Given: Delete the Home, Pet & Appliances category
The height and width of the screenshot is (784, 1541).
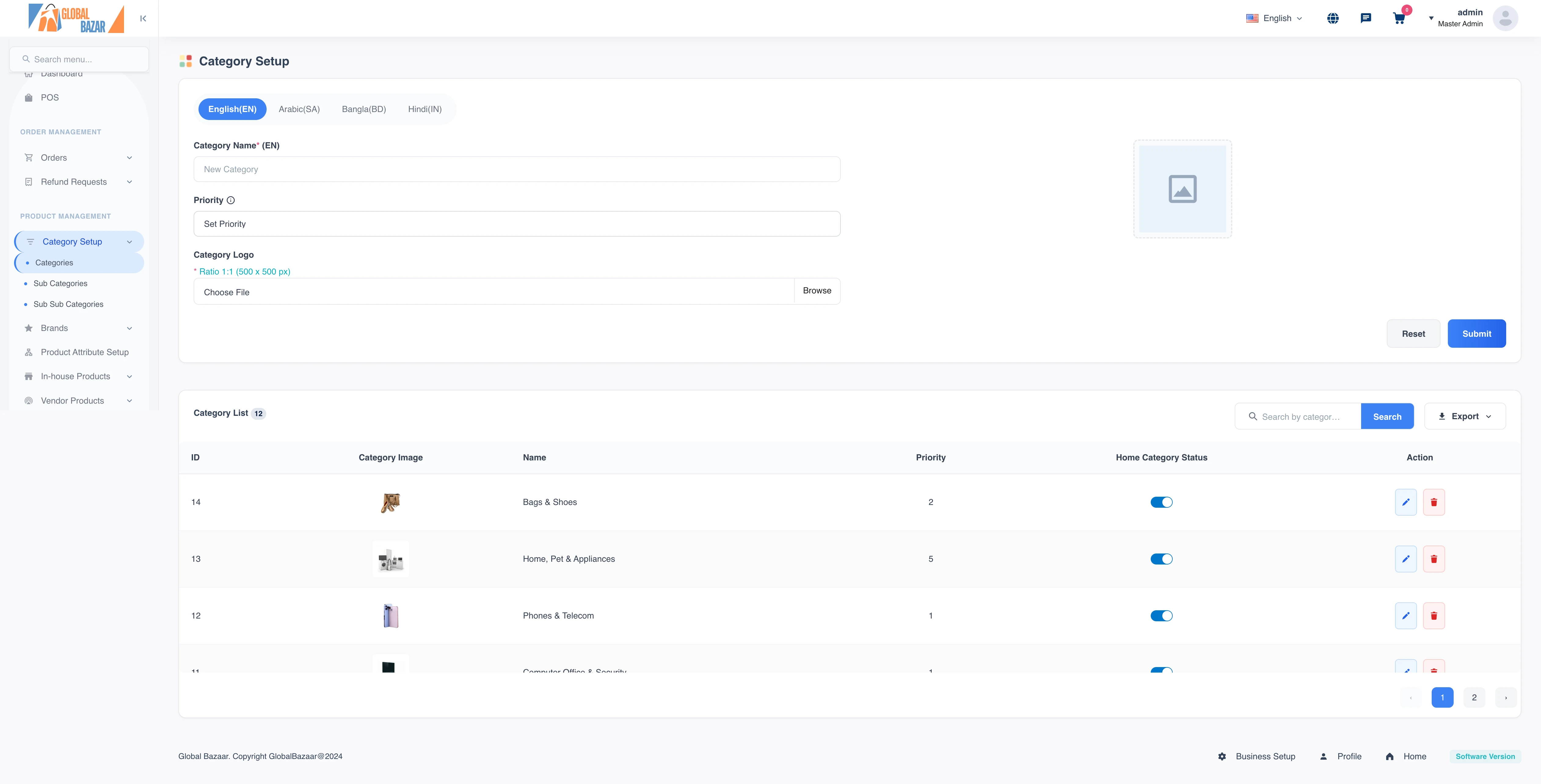Looking at the screenshot, I should tap(1434, 559).
